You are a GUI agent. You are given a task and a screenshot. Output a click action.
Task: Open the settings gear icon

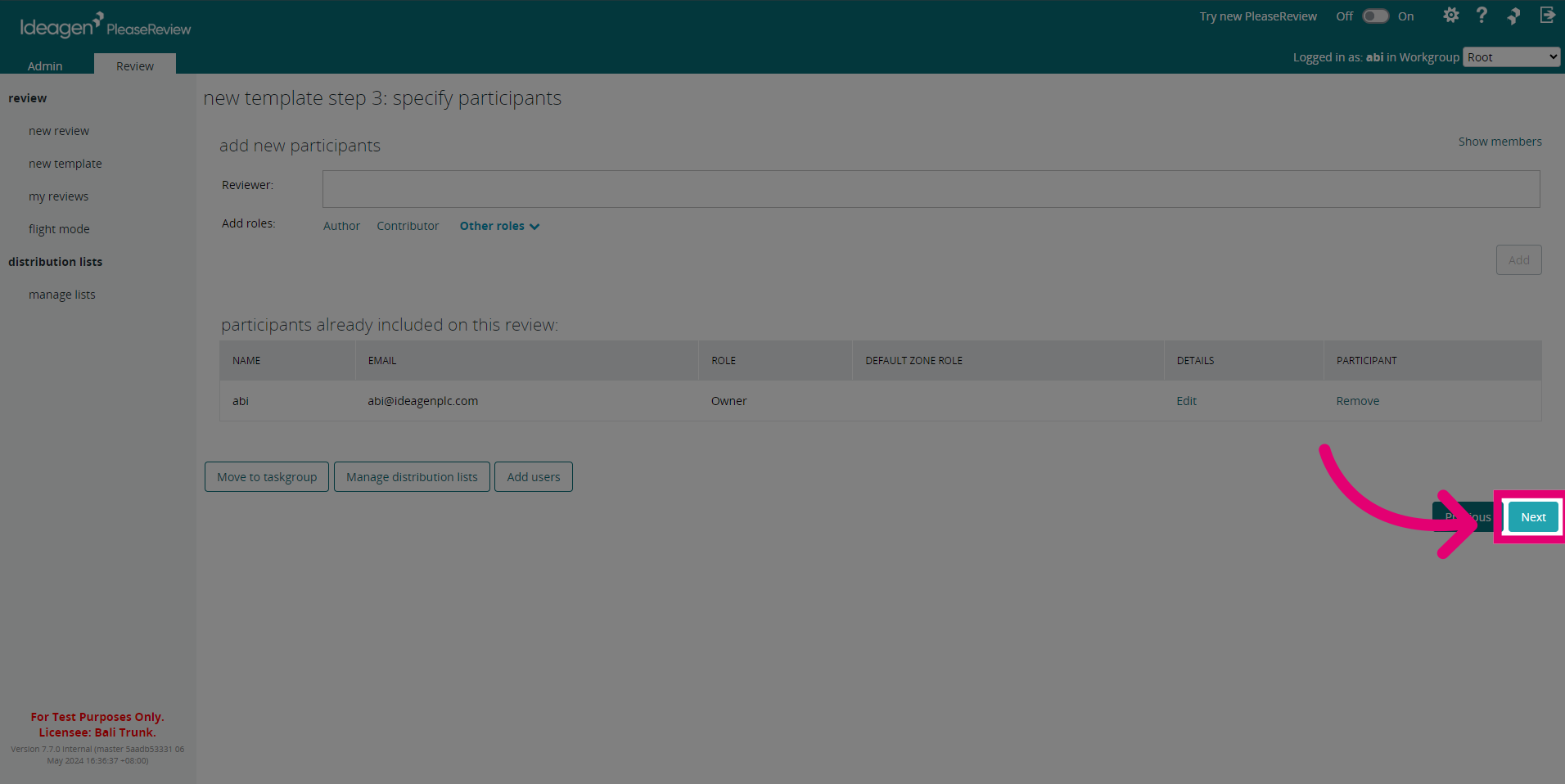click(x=1451, y=16)
